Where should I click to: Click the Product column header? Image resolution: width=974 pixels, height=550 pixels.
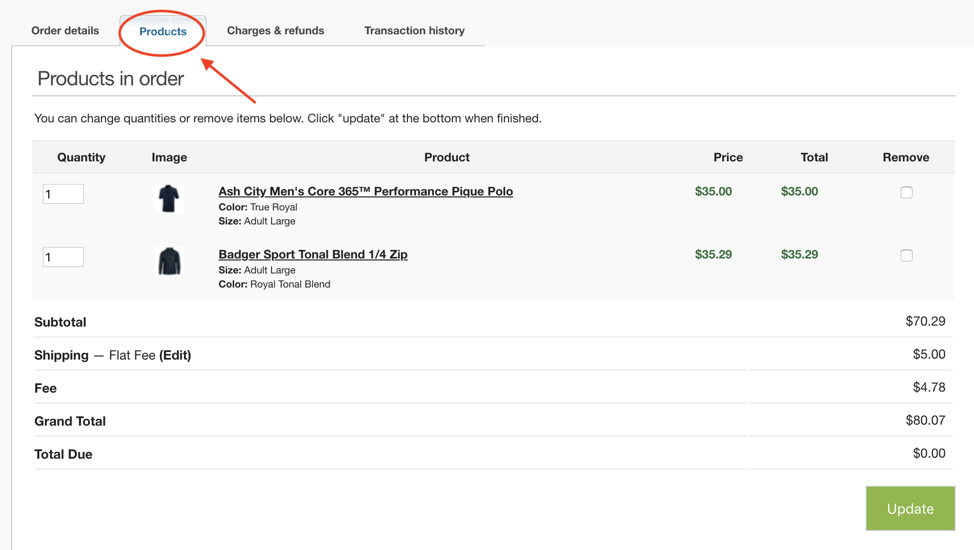447,157
